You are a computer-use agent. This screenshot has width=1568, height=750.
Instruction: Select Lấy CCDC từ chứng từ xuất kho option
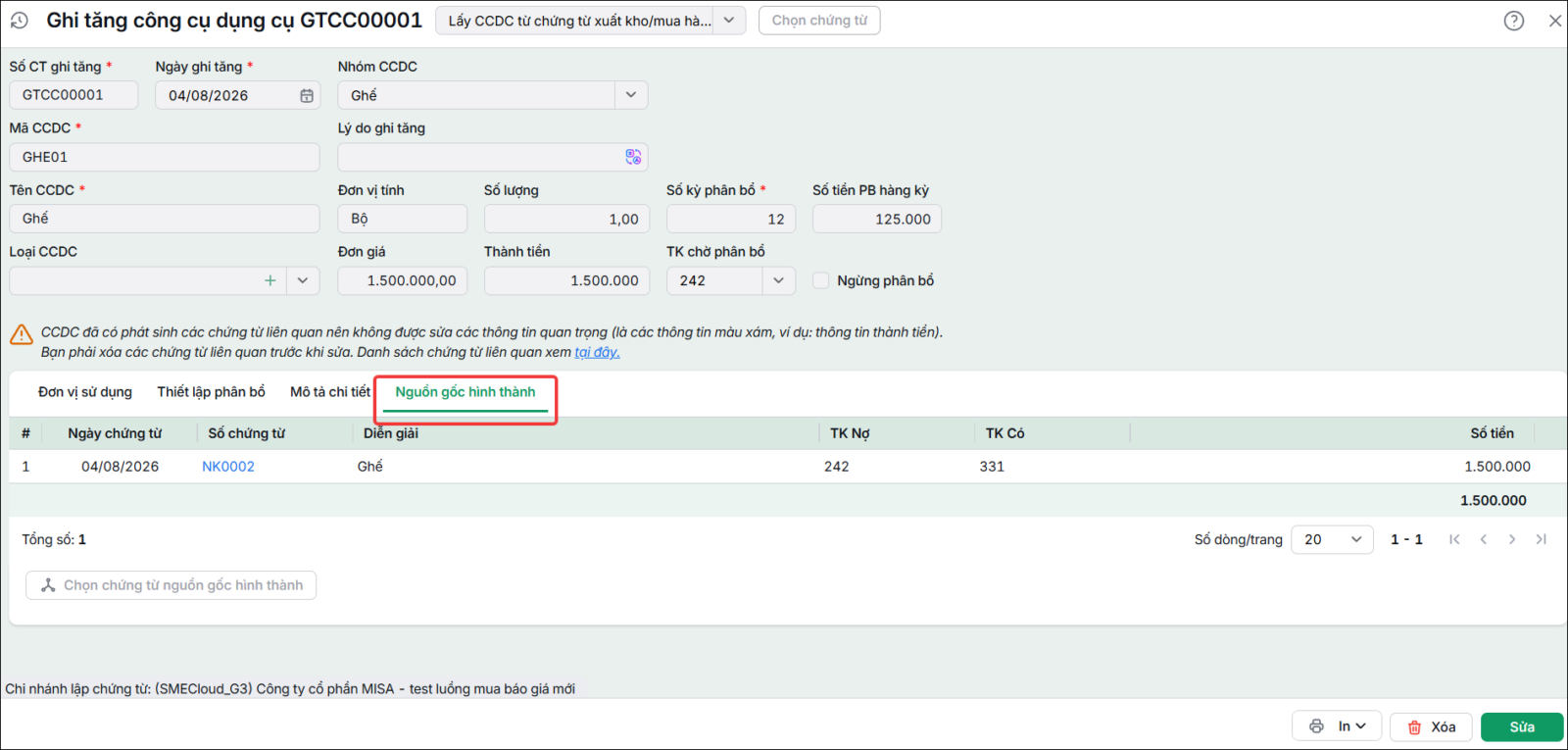[579, 21]
